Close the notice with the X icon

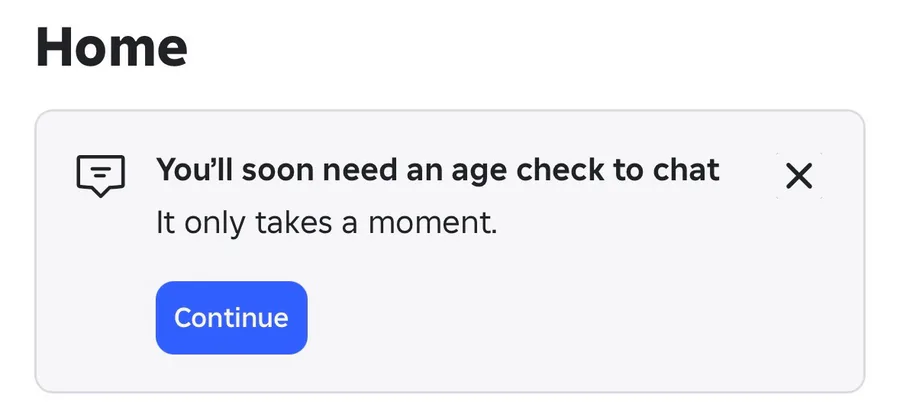pos(799,177)
